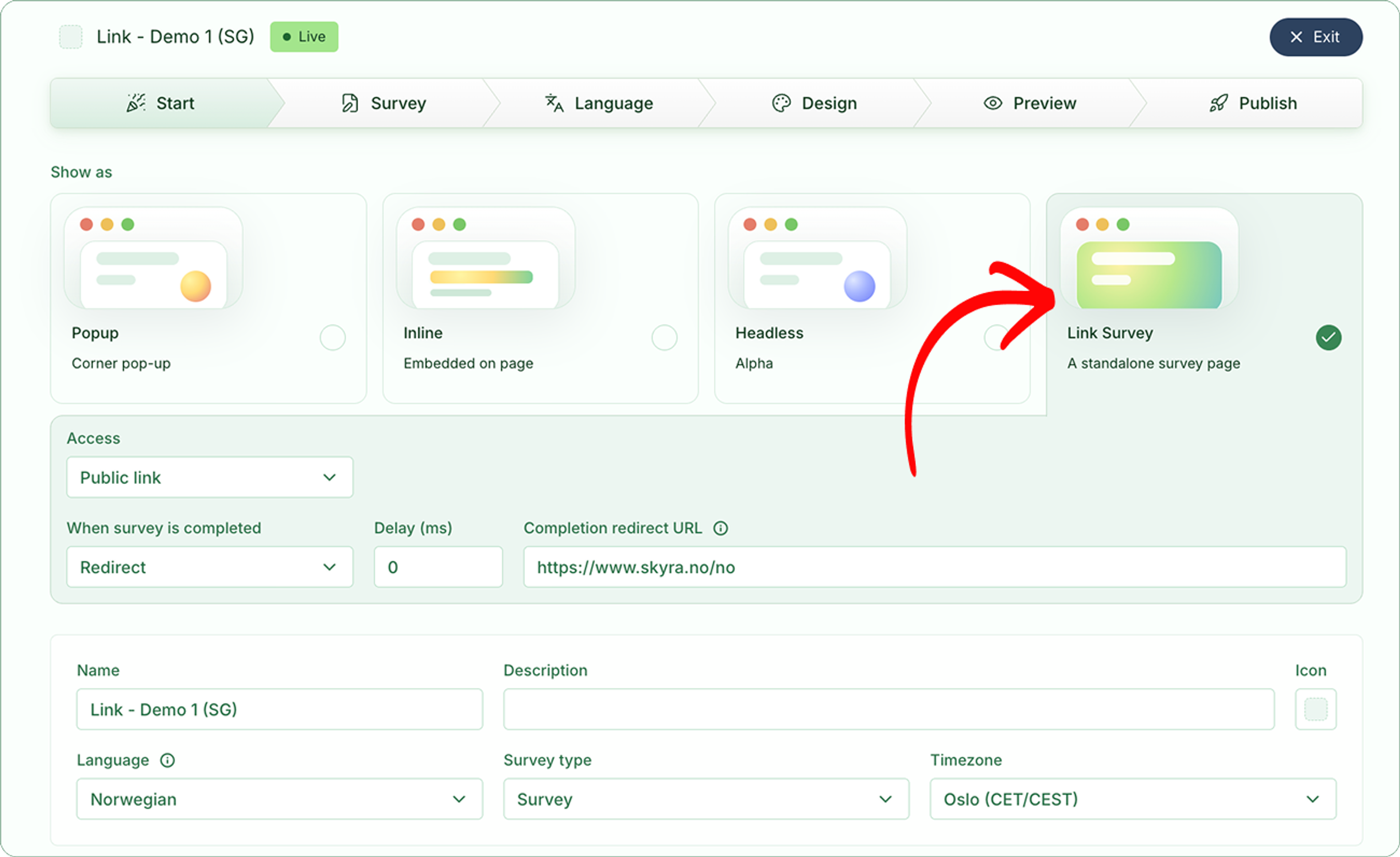
Task: Click the 'Embedded on page' caption text
Action: click(x=468, y=363)
